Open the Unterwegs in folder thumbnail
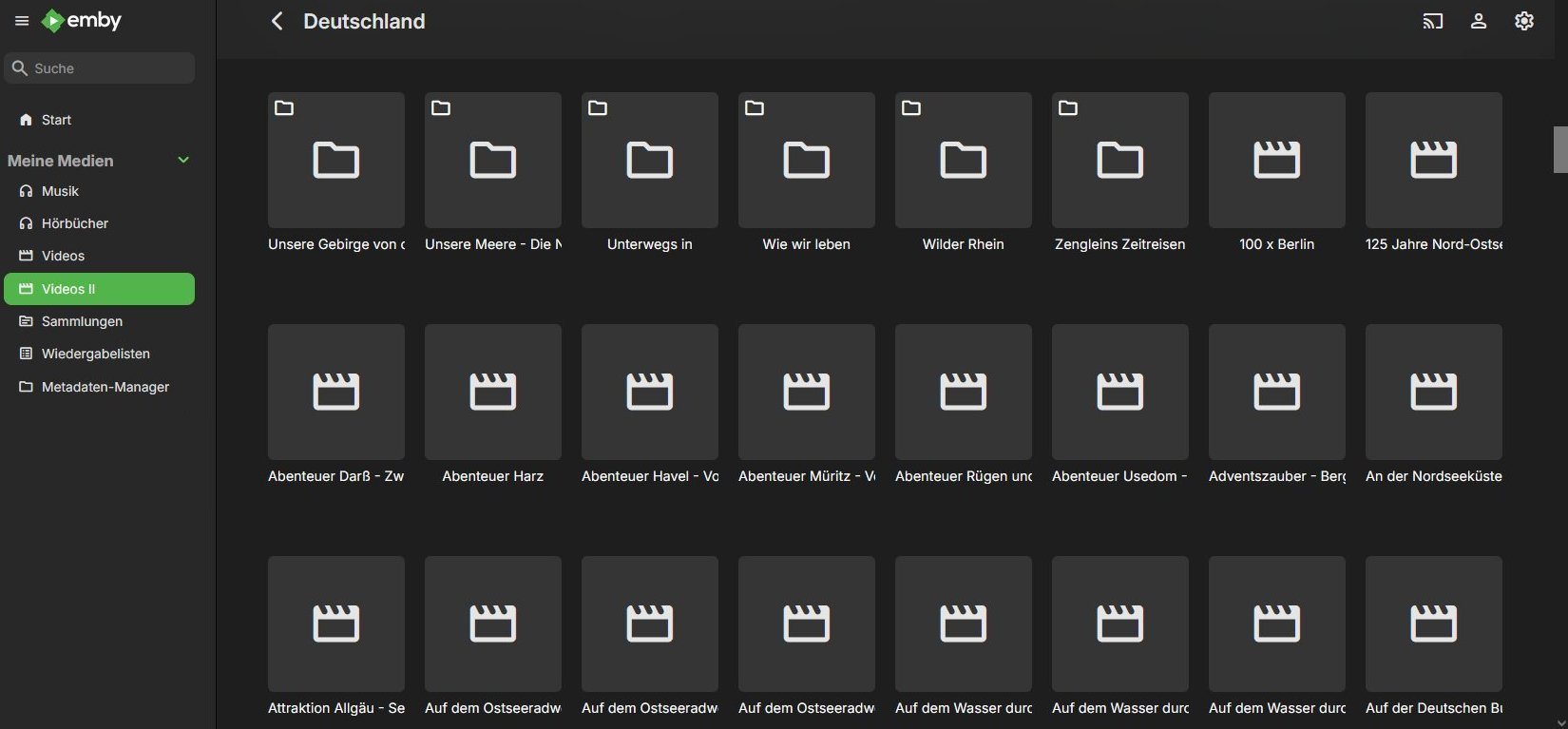The width and height of the screenshot is (1568, 729). coord(649,160)
